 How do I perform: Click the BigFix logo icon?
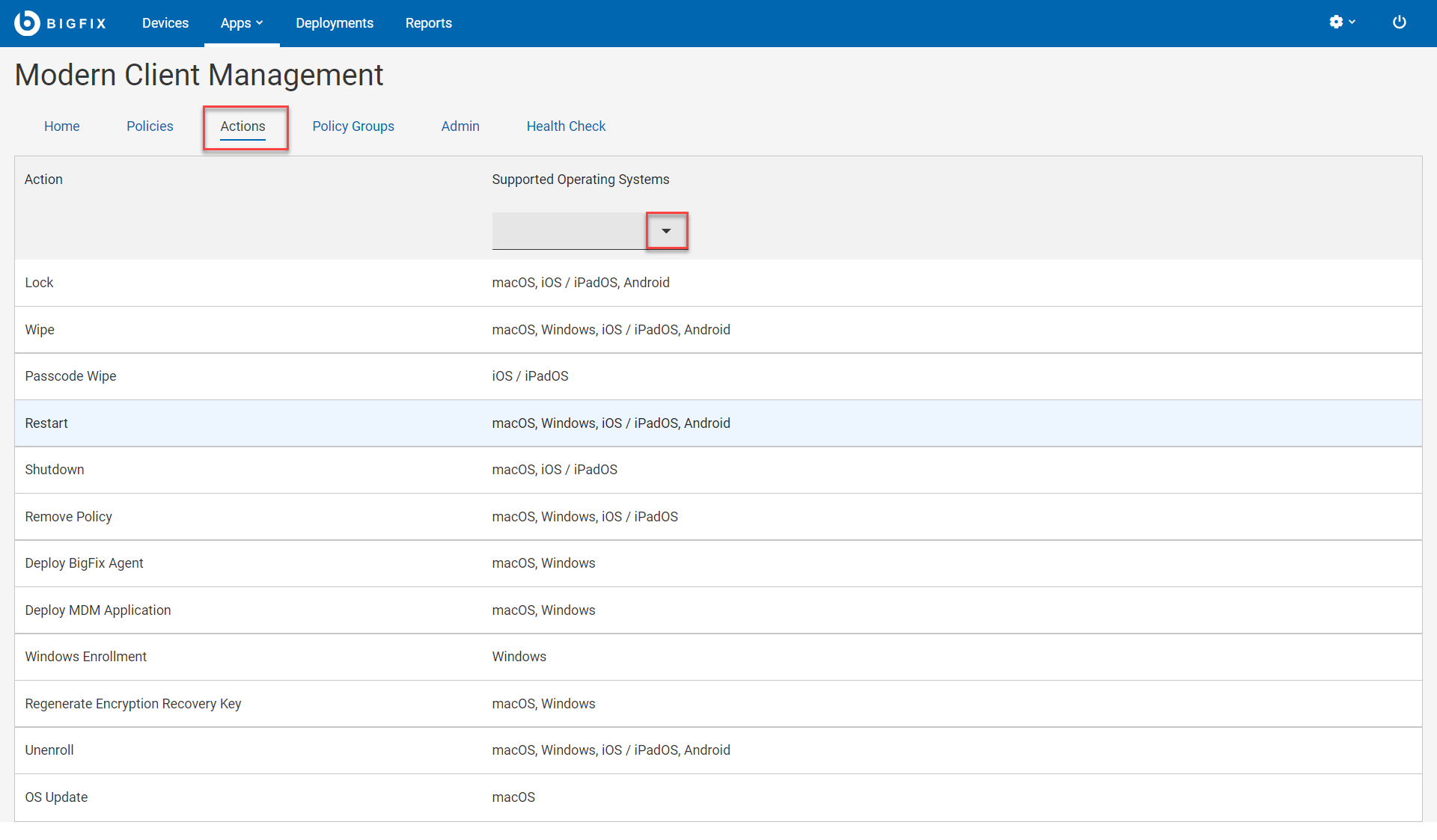(x=27, y=23)
